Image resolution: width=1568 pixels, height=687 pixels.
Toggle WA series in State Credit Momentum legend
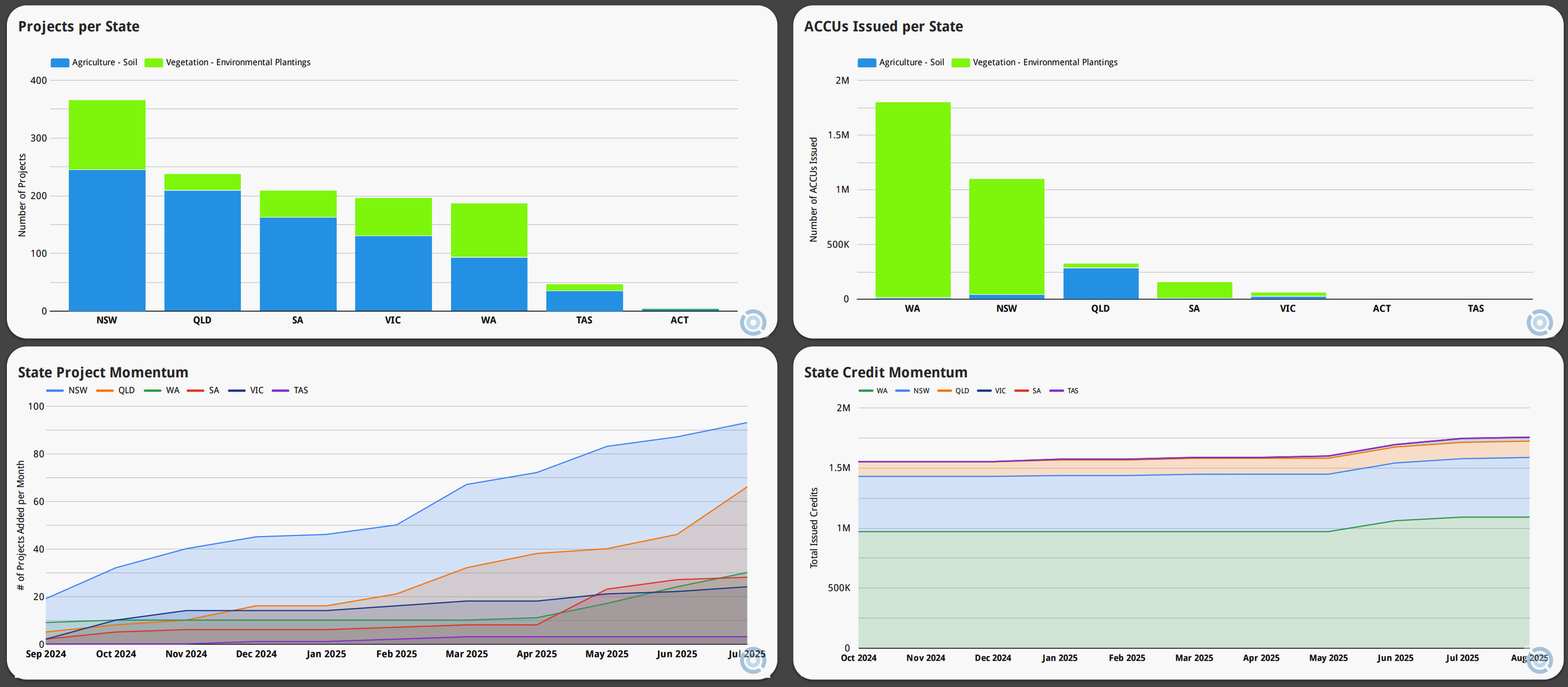click(873, 391)
